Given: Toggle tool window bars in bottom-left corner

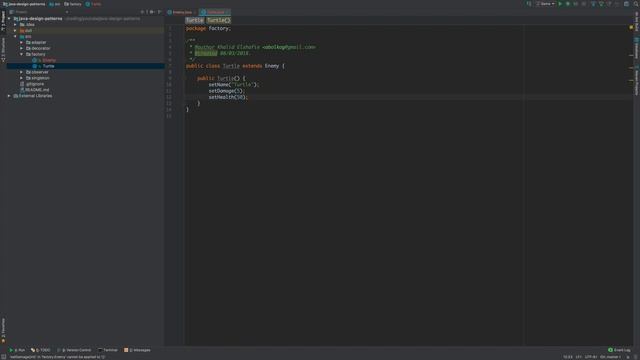Looking at the screenshot, I should coord(4,357).
